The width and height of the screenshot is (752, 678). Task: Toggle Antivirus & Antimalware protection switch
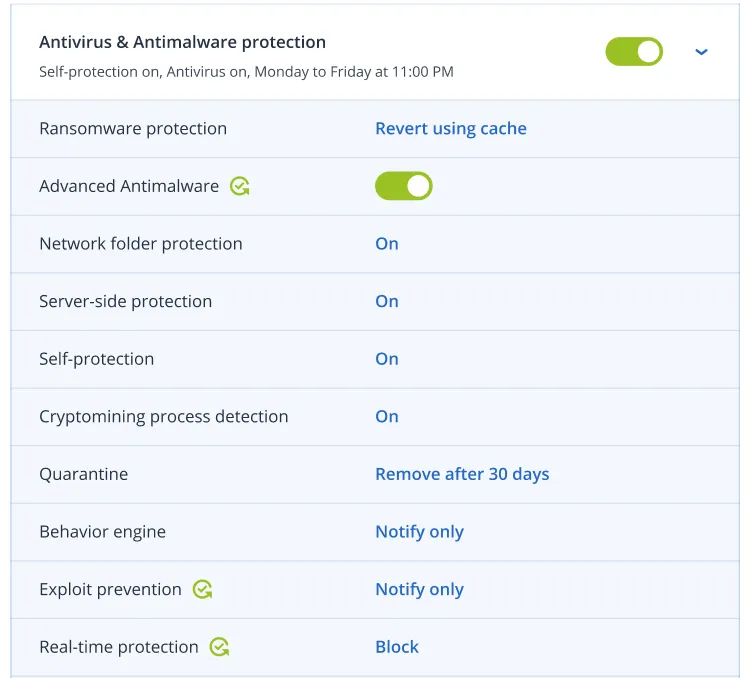[634, 52]
